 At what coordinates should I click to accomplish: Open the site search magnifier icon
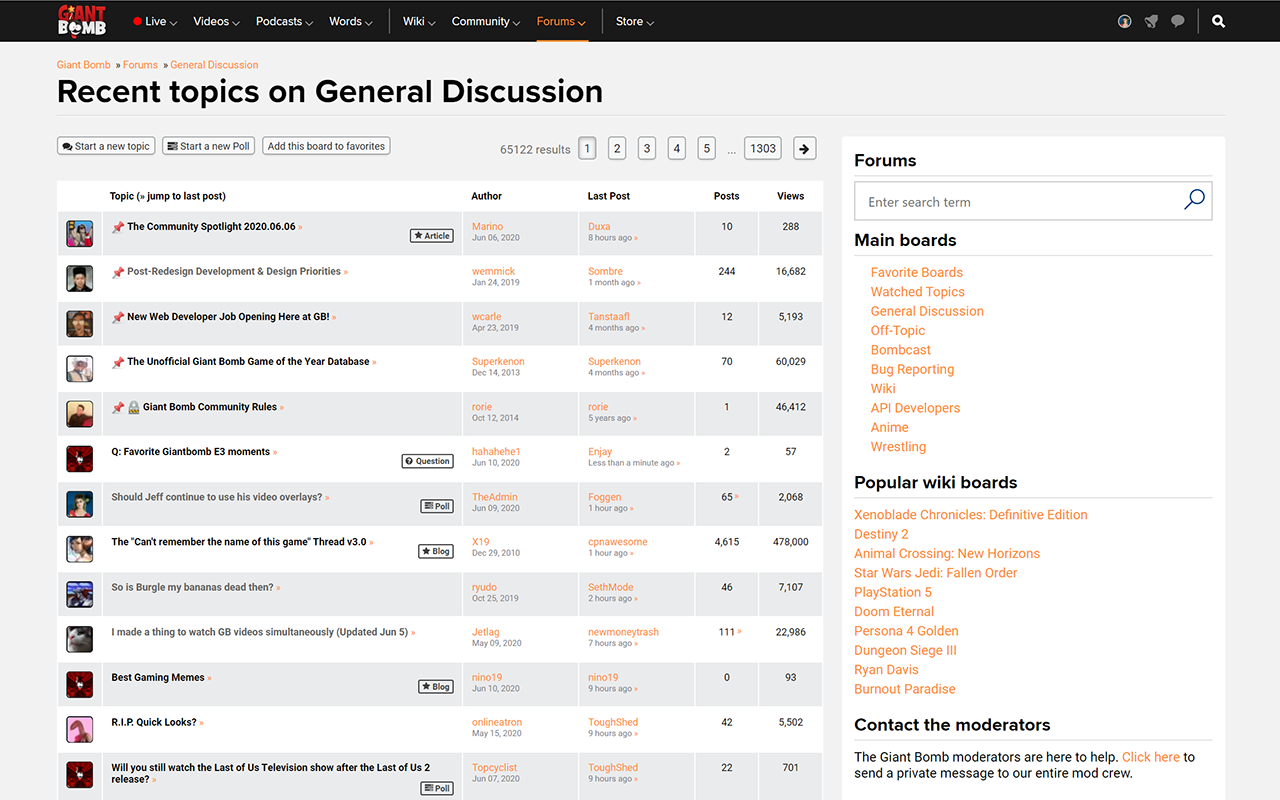1218,21
